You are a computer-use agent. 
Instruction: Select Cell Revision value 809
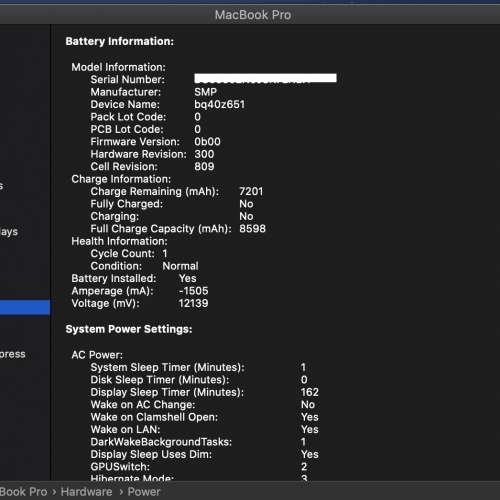tap(204, 166)
